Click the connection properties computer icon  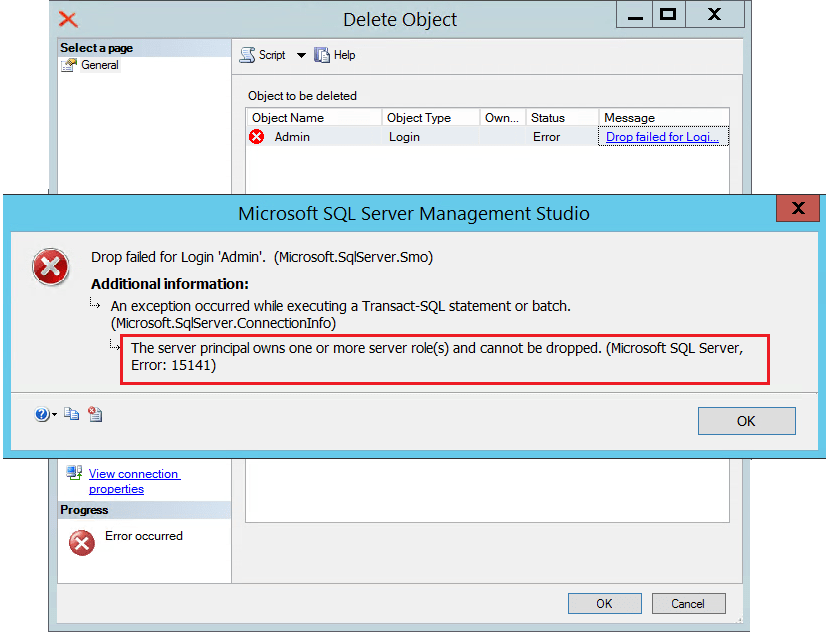(x=74, y=472)
